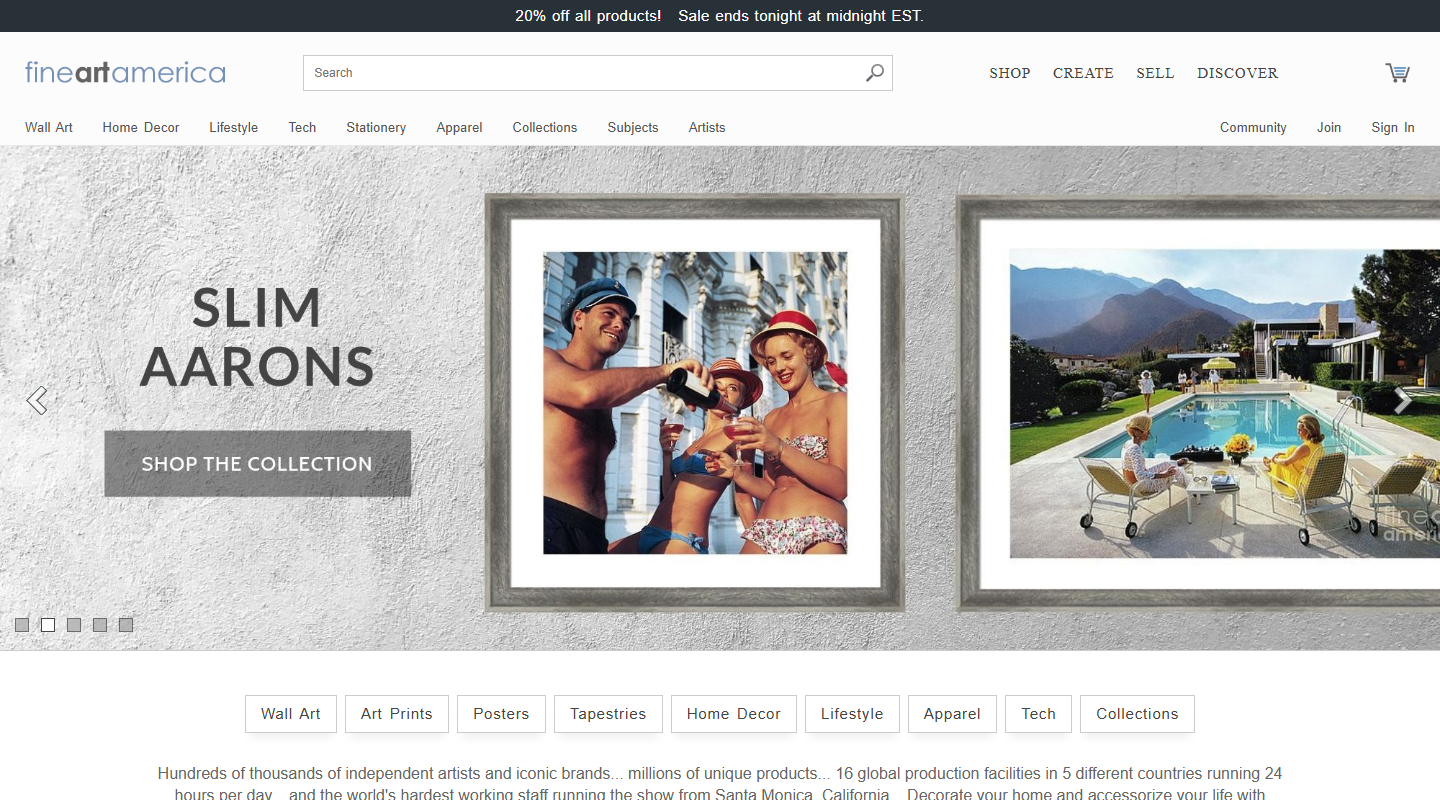Open Tech in navigation bar
The width and height of the screenshot is (1440, 800).
302,127
